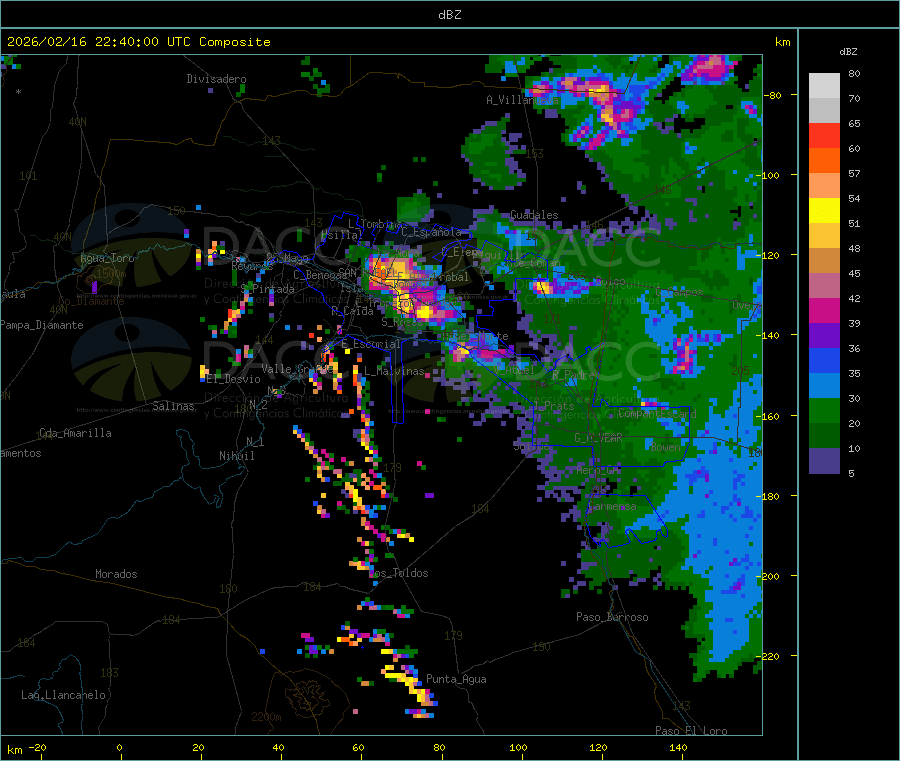Image resolution: width=900 pixels, height=761 pixels.
Task: Click the purple-gray 5 dBZ legend swatch
Action: (824, 461)
